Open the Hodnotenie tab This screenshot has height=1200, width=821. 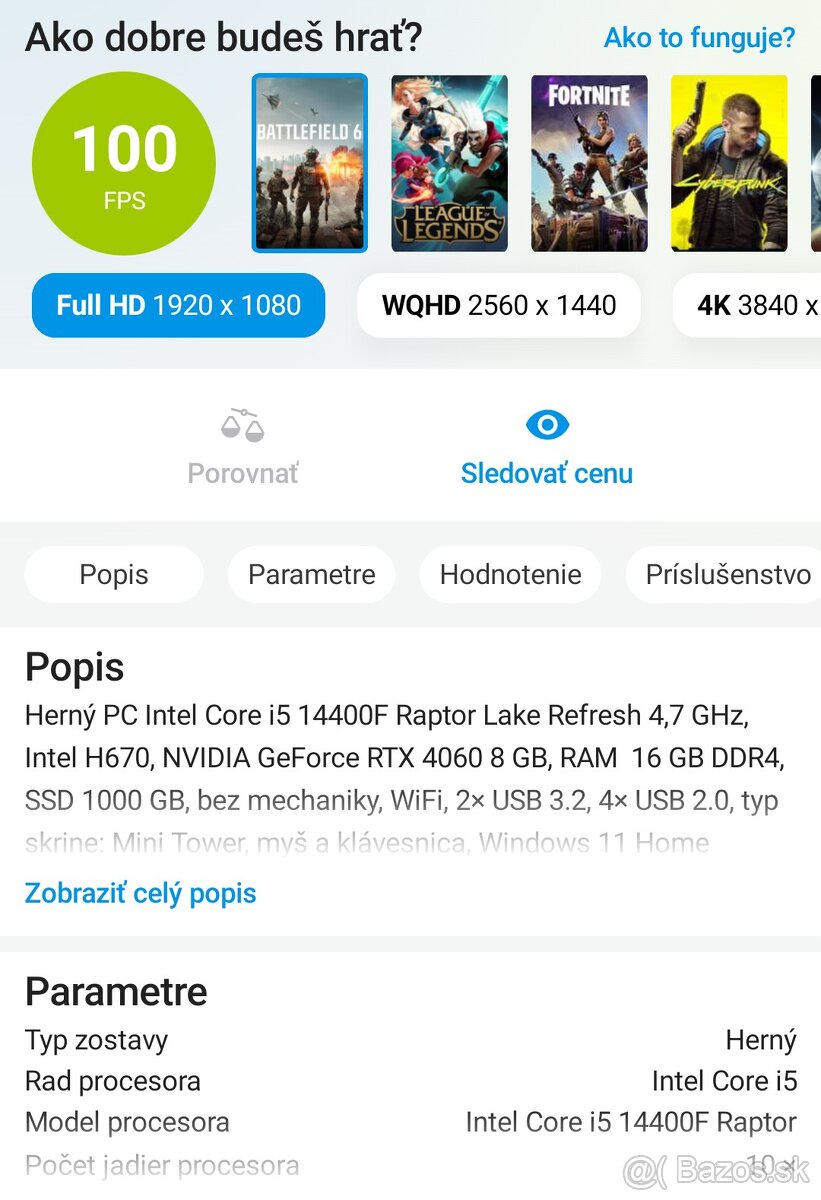[x=510, y=574]
